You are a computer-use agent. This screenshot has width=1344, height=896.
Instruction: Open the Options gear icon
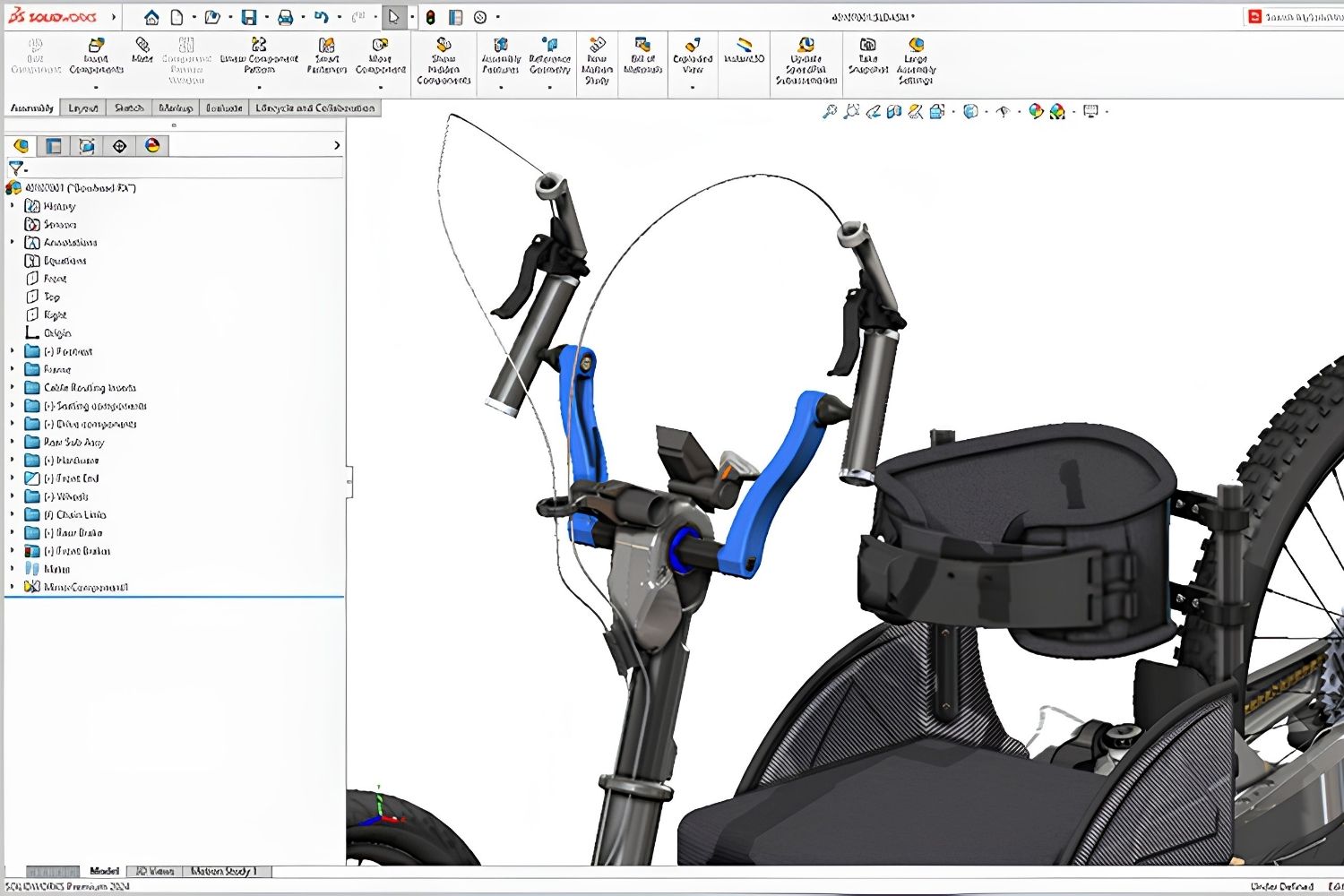pos(480,17)
